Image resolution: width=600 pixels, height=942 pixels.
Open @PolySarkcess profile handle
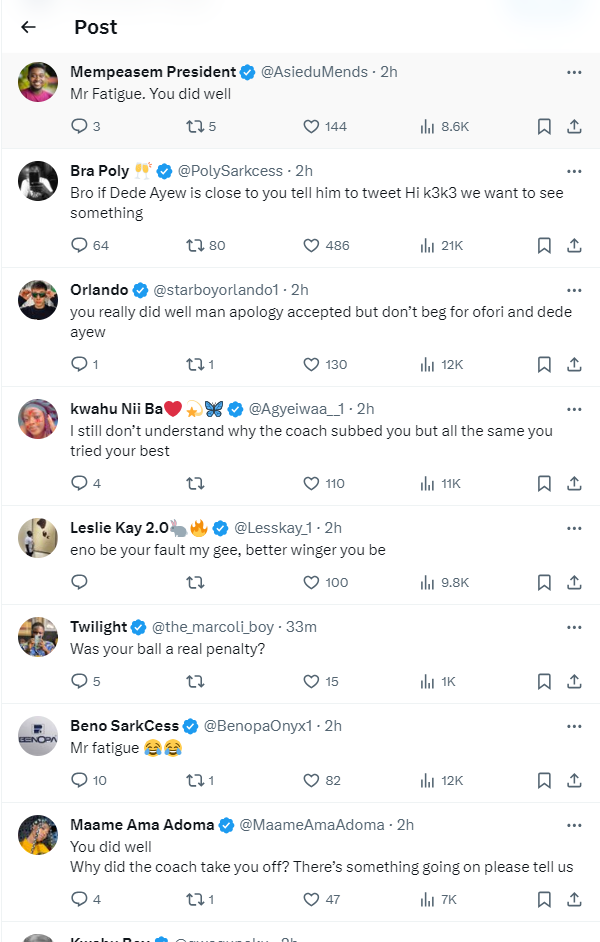(230, 171)
